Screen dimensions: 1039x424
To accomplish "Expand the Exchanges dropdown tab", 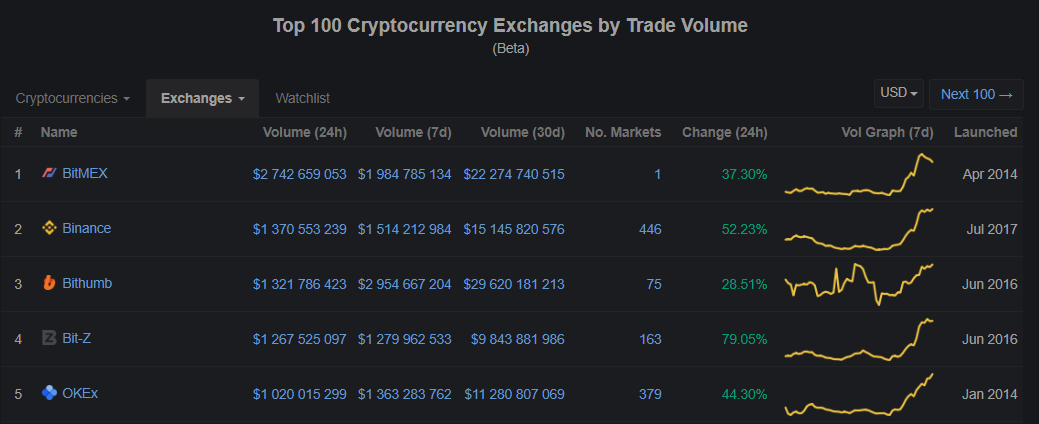I will (203, 98).
